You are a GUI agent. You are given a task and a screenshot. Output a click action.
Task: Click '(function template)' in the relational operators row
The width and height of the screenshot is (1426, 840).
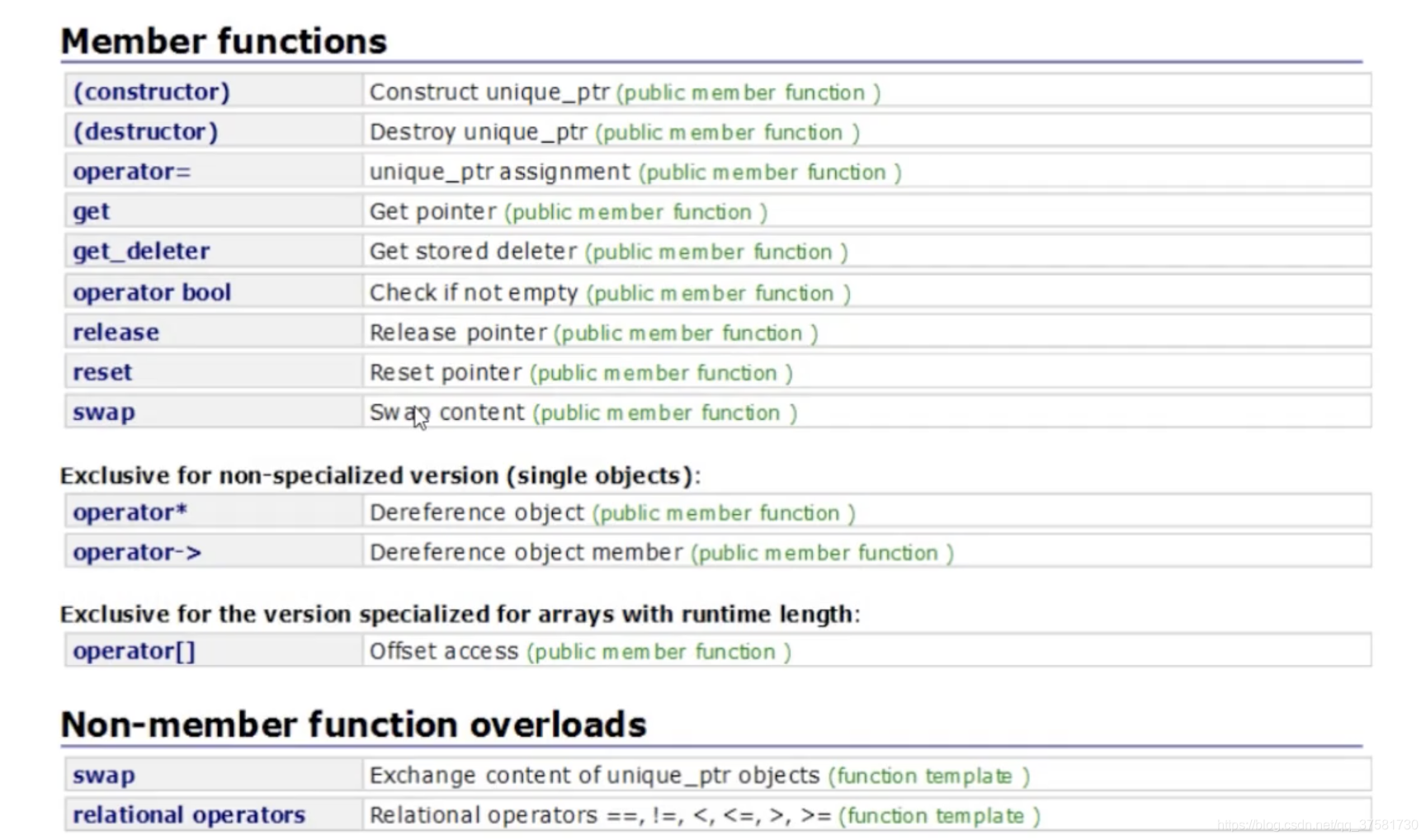[x=940, y=816]
